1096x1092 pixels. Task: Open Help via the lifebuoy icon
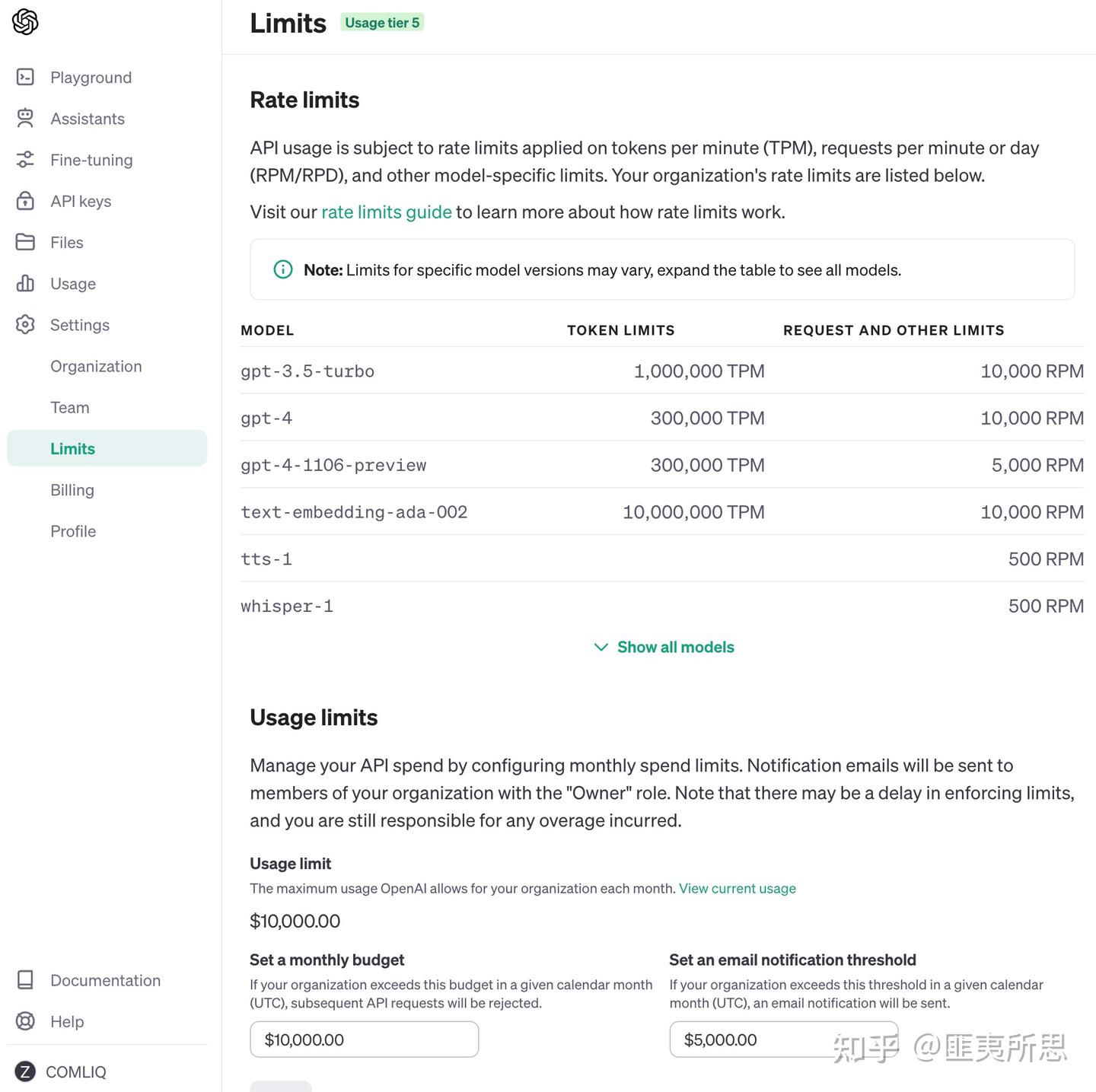coord(25,1021)
